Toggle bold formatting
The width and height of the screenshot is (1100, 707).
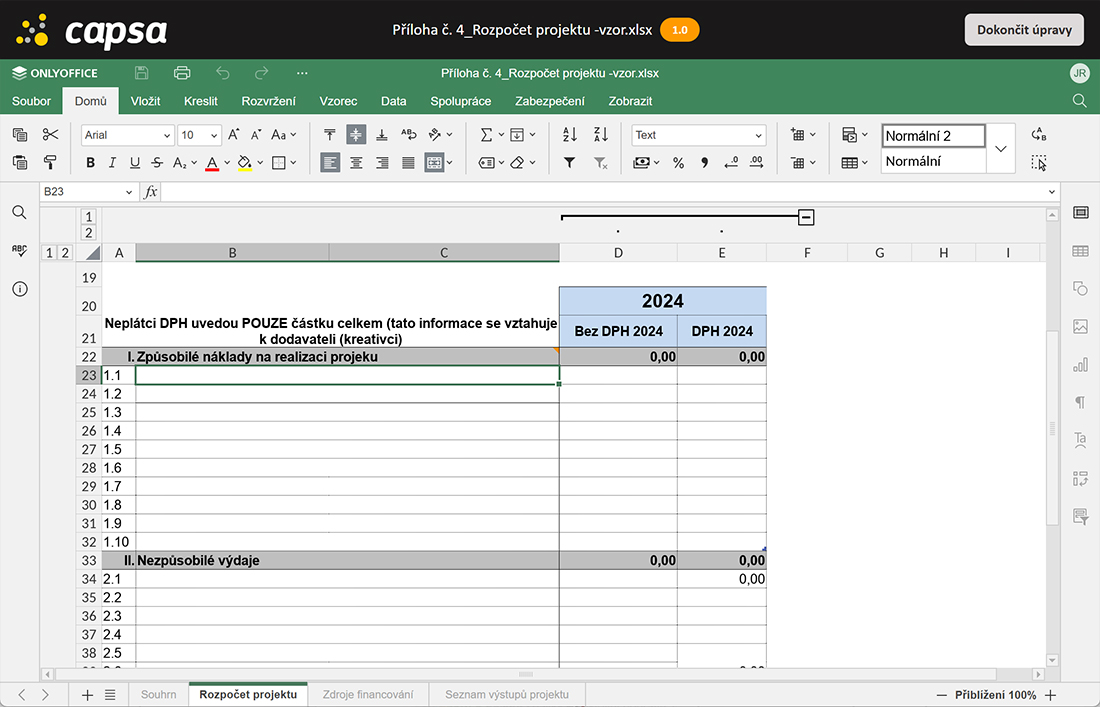pos(89,162)
